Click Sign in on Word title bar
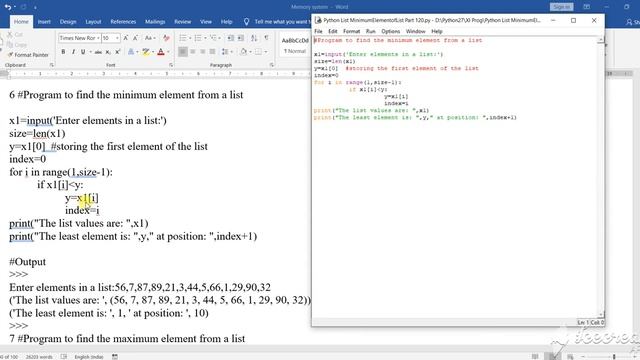Image resolution: width=640 pixels, height=360 pixels. tap(561, 7)
